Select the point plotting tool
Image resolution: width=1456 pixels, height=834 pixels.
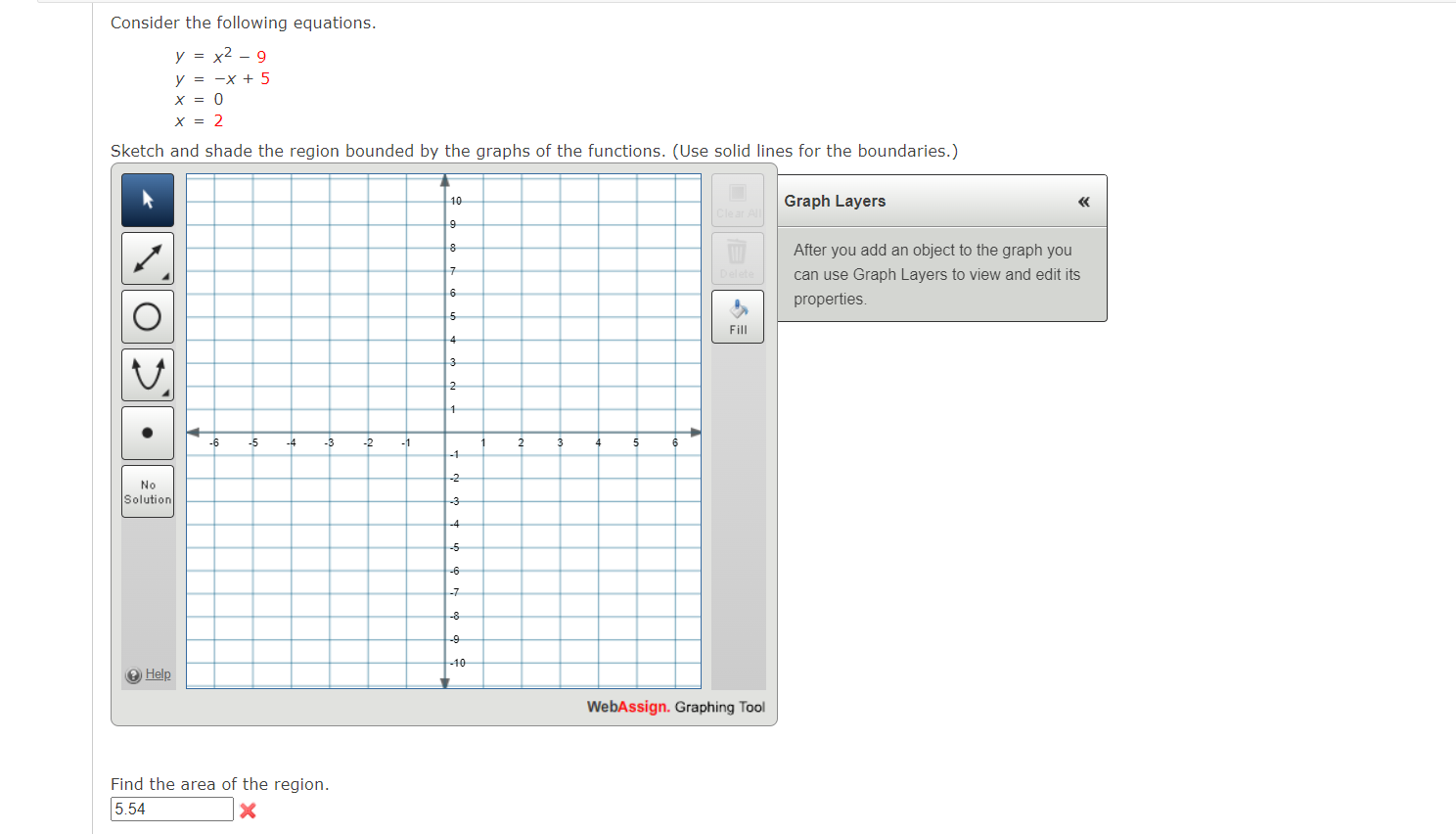[147, 433]
